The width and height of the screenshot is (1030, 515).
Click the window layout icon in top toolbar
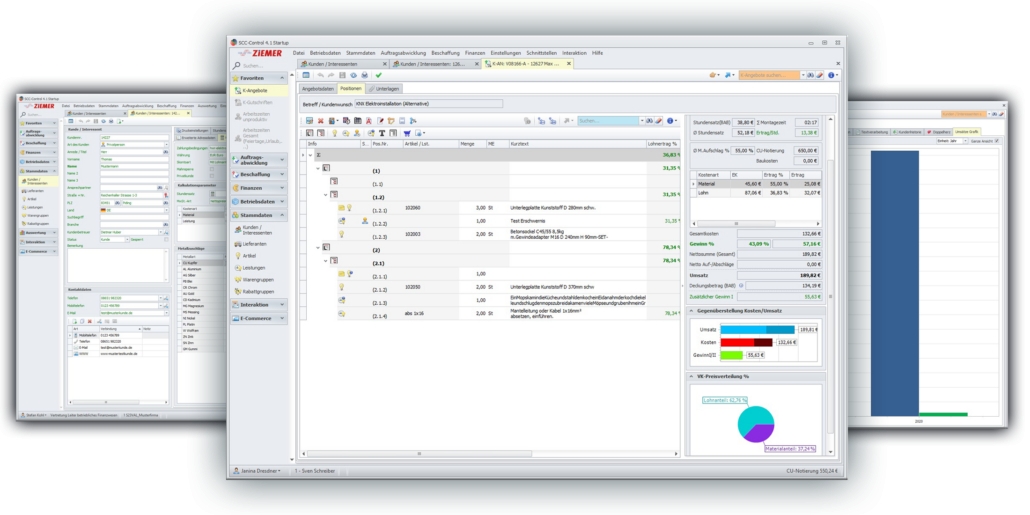pyautogui.click(x=306, y=75)
